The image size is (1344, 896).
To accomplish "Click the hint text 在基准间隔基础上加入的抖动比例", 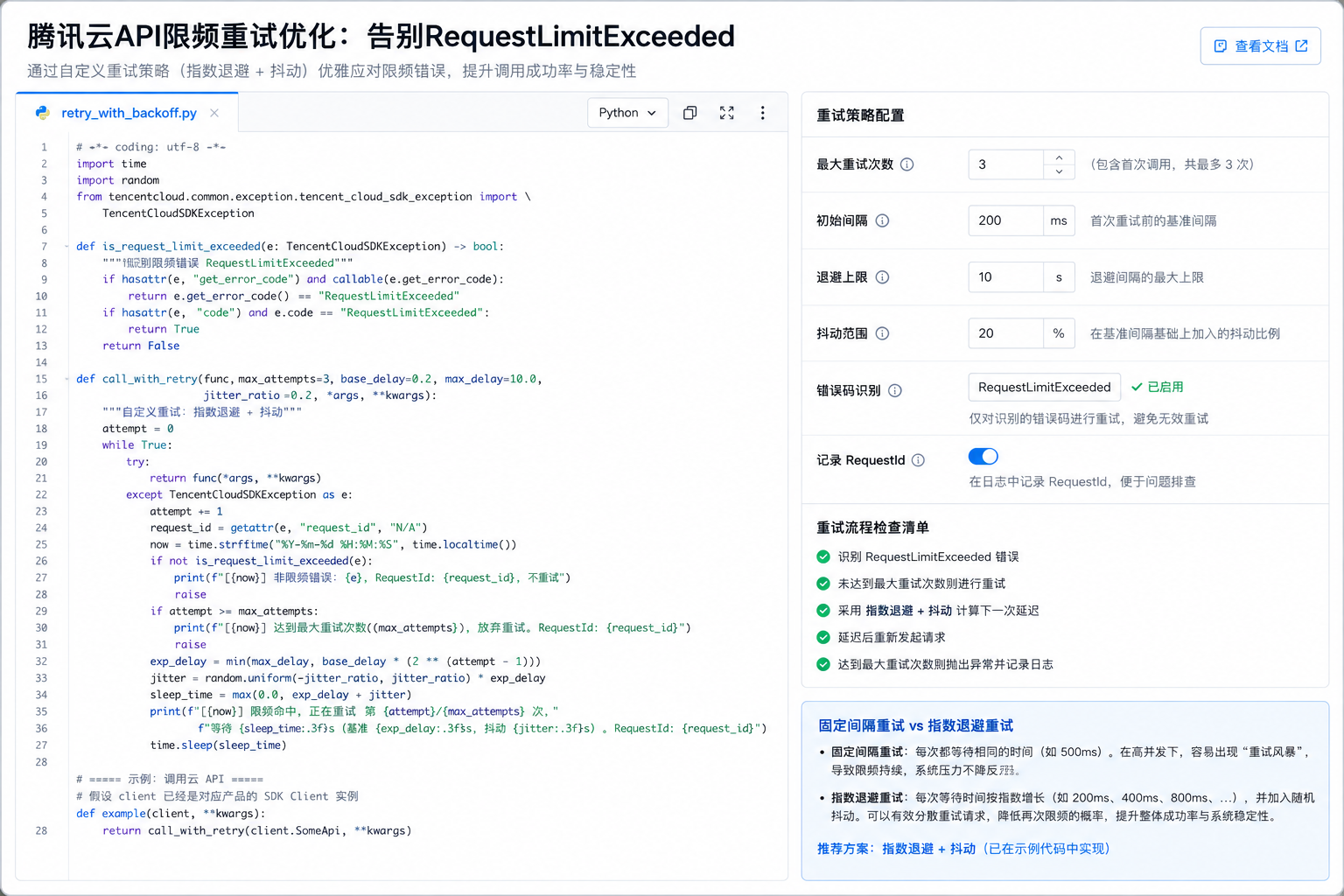I will (1185, 333).
